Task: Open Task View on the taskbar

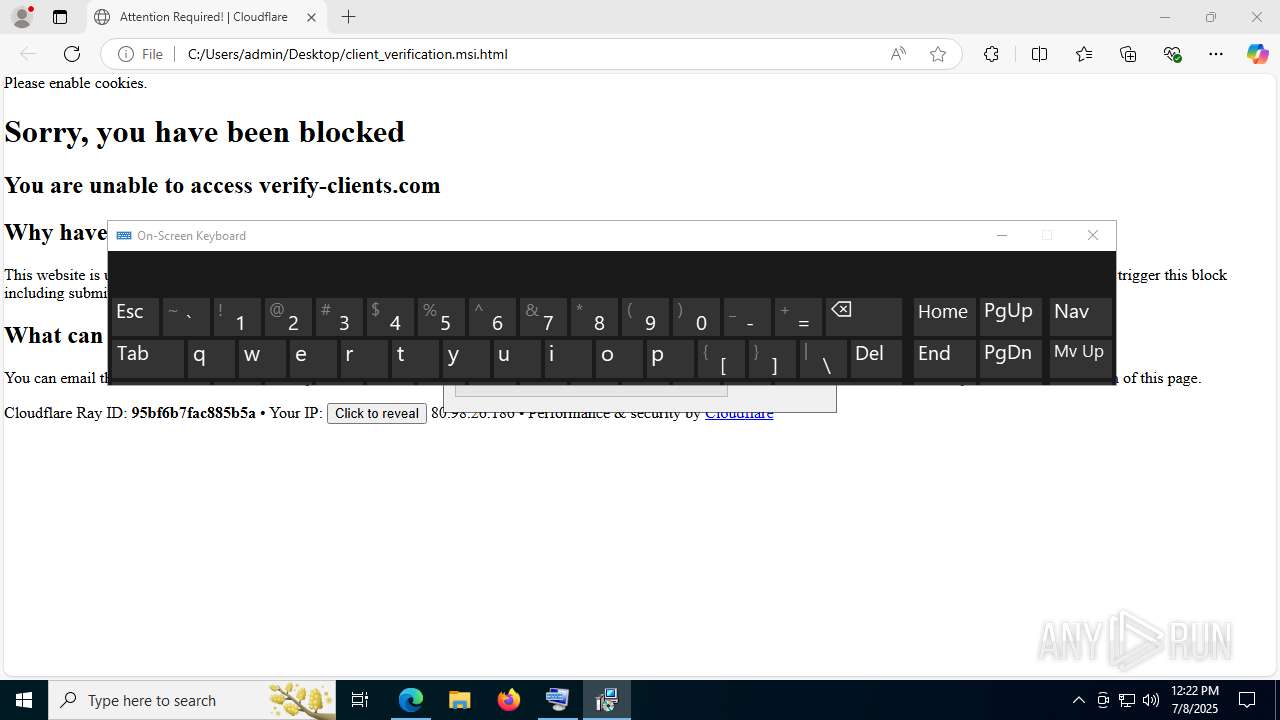Action: 360,700
